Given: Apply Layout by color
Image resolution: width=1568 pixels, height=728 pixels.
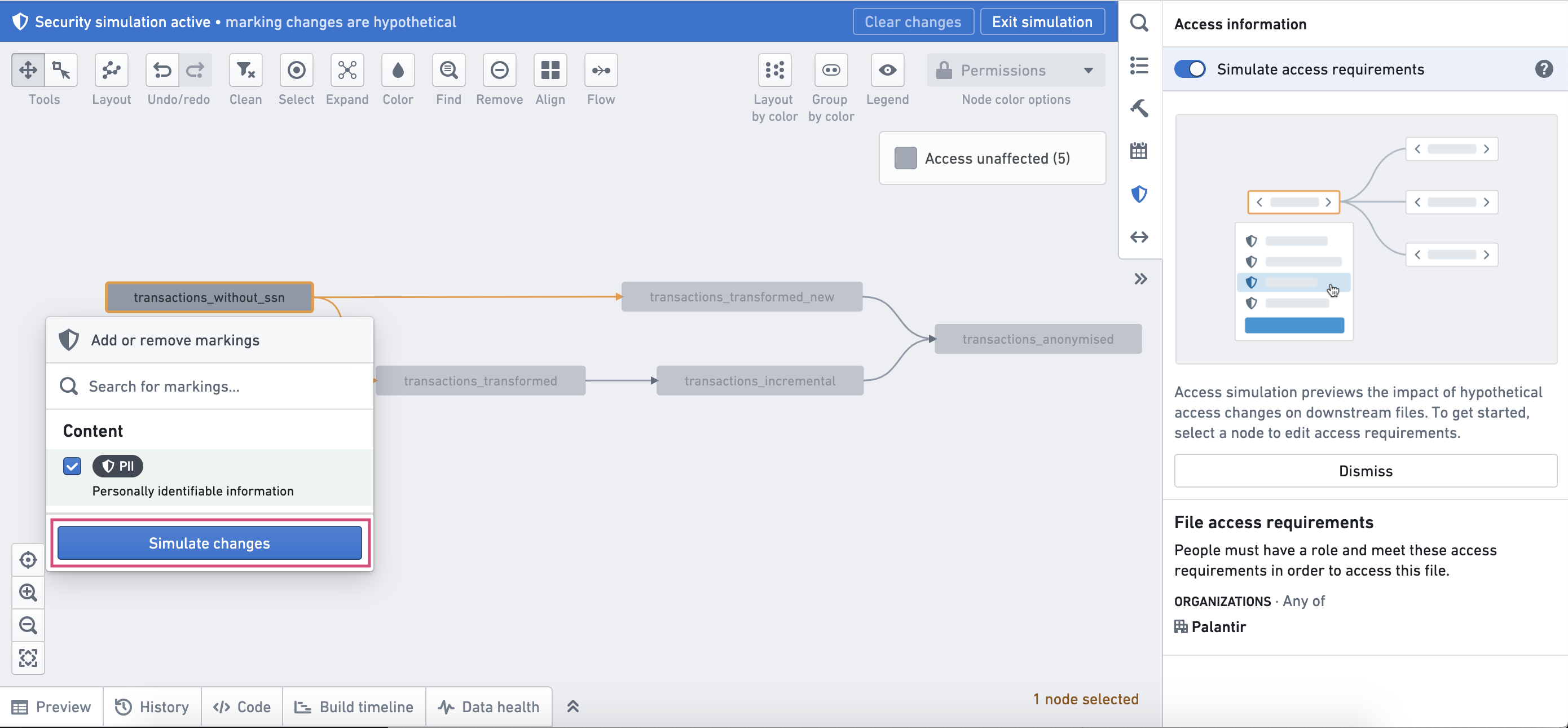Looking at the screenshot, I should [x=774, y=70].
